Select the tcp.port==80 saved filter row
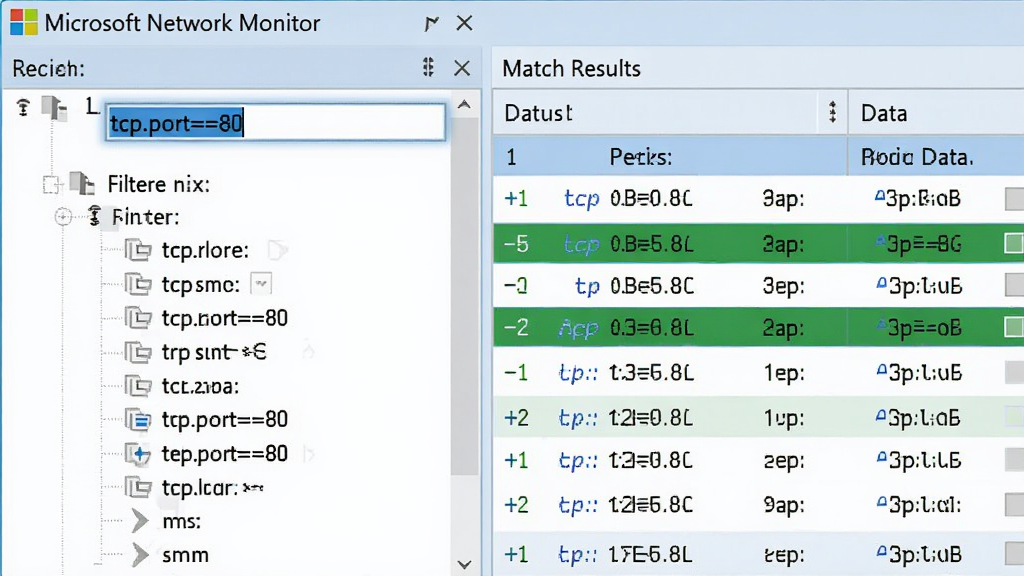1024x576 pixels. [x=225, y=419]
